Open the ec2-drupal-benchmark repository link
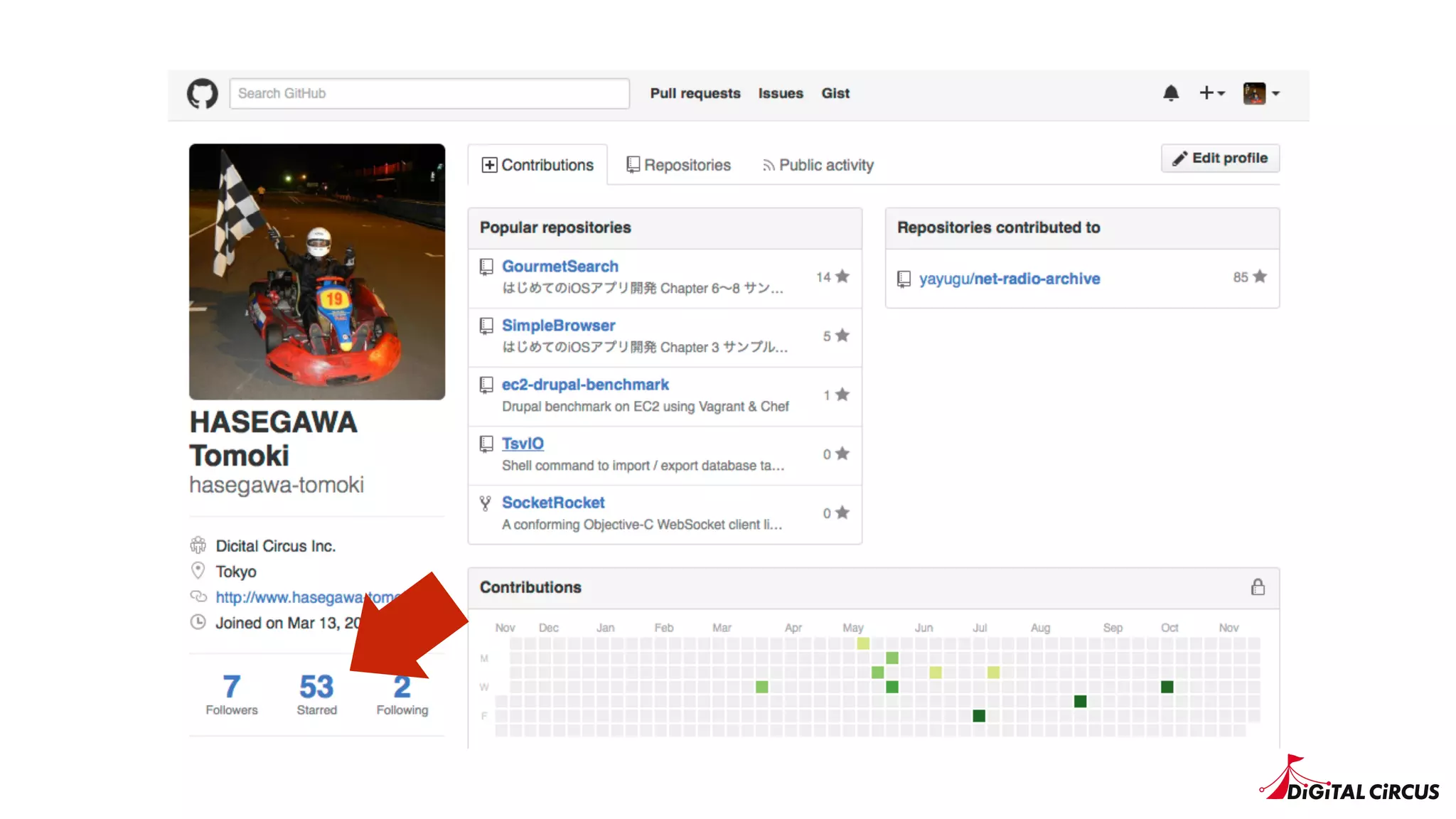This screenshot has height=819, width=1456. tap(585, 385)
